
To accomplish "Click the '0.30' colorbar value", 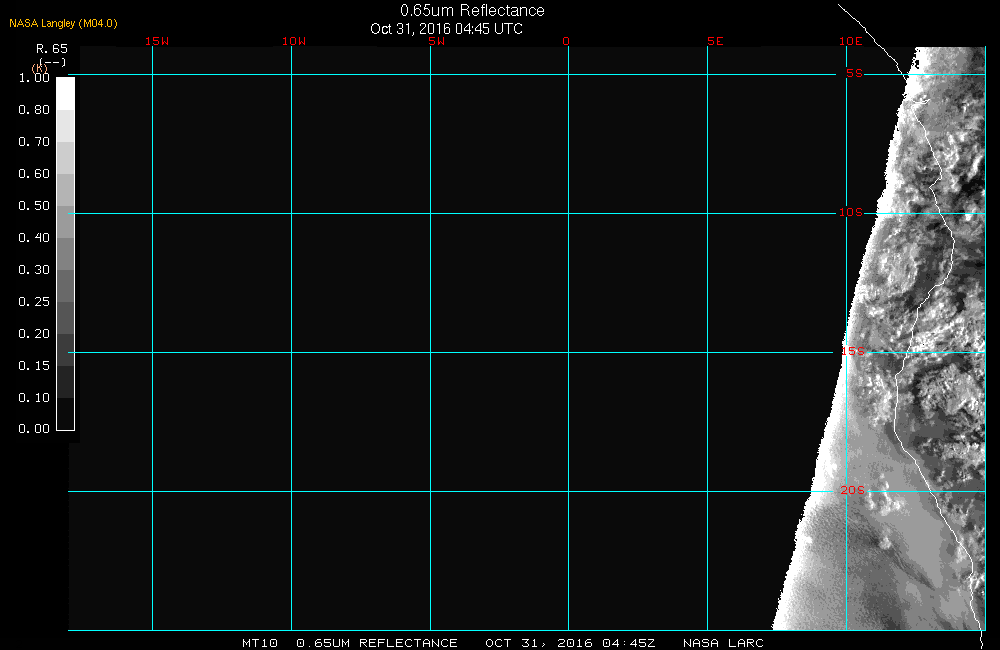I will (34, 269).
